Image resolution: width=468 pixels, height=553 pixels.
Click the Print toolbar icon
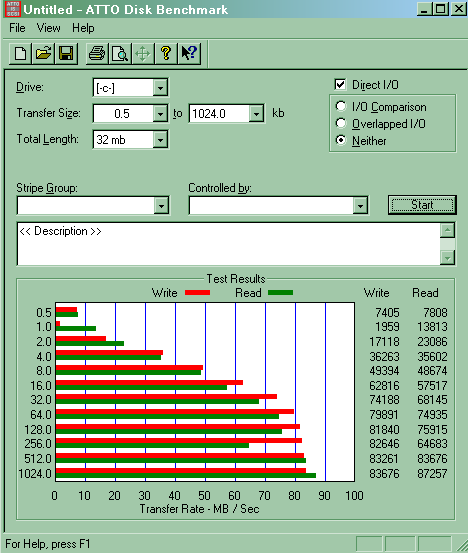(x=97, y=54)
